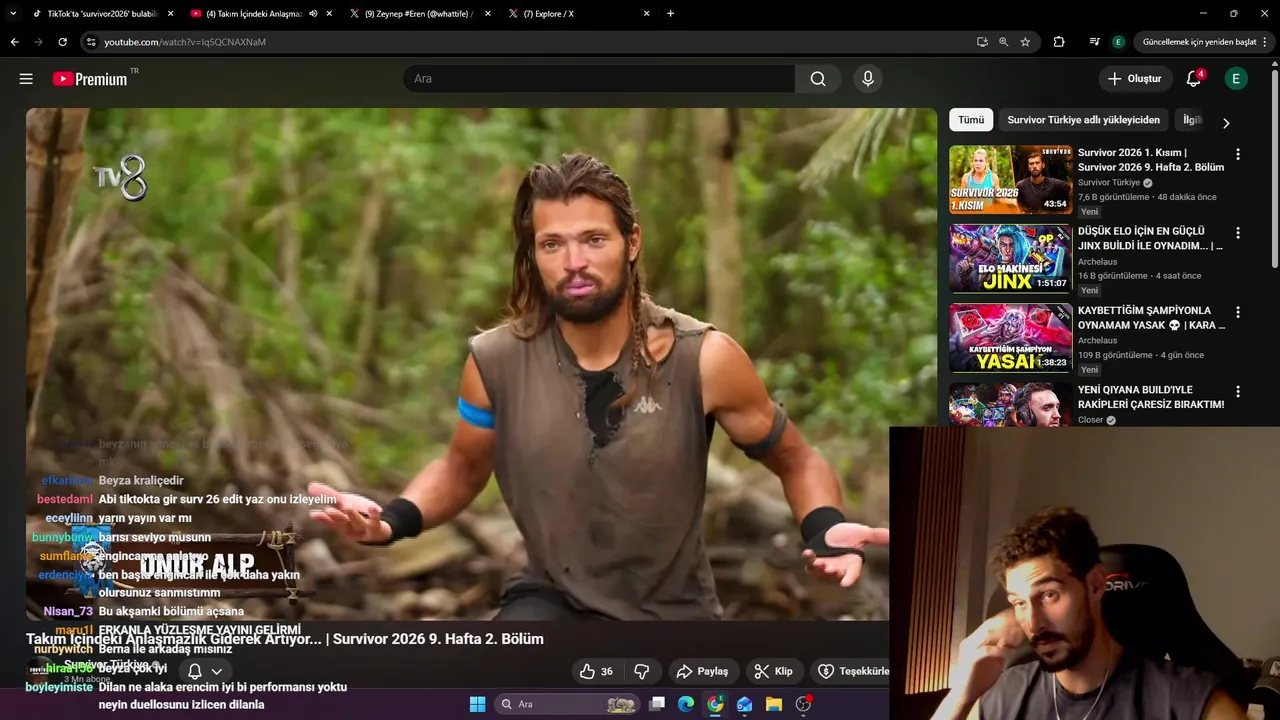The height and width of the screenshot is (720, 1280).
Task: Dislike the video with thumbs down
Action: [x=643, y=671]
